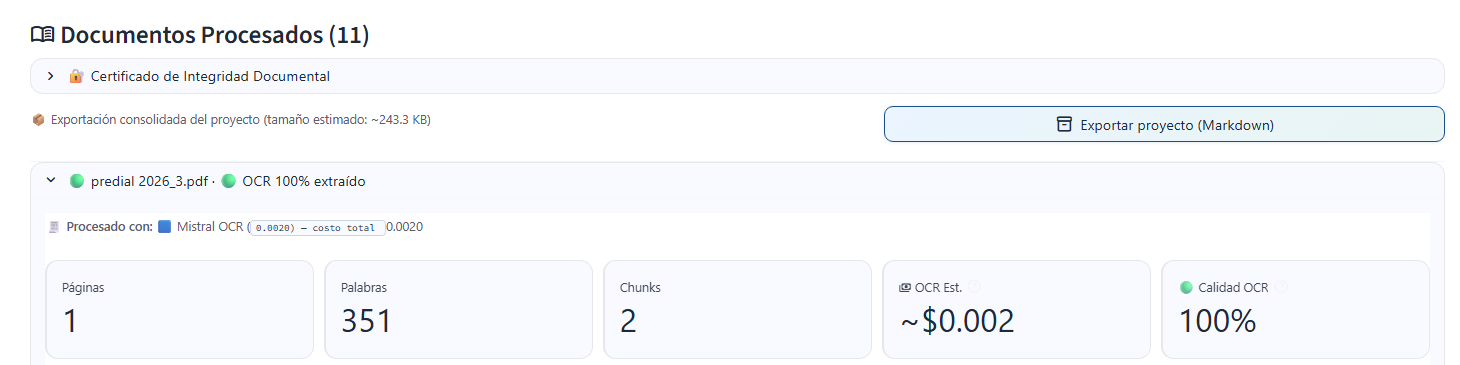Click the archive box icon inside Exportar proyecto
Viewport: 1460px width, 365px height.
1064,125
